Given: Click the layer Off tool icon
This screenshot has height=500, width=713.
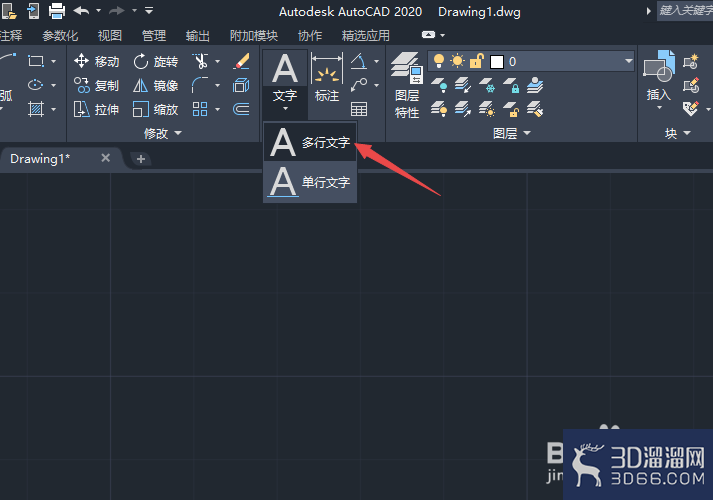Looking at the screenshot, I should point(439,85).
